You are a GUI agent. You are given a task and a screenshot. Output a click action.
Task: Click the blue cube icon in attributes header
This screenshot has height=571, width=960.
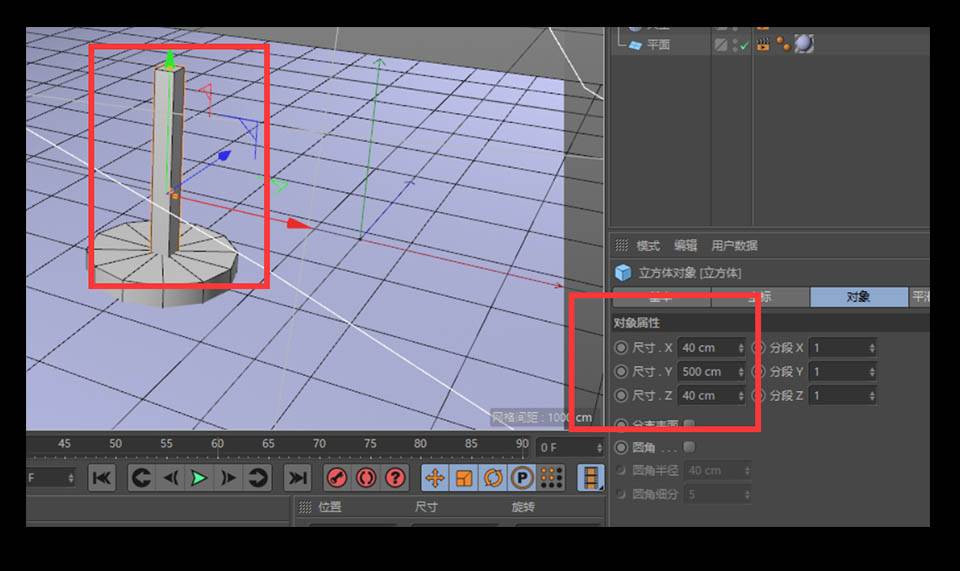click(623, 272)
